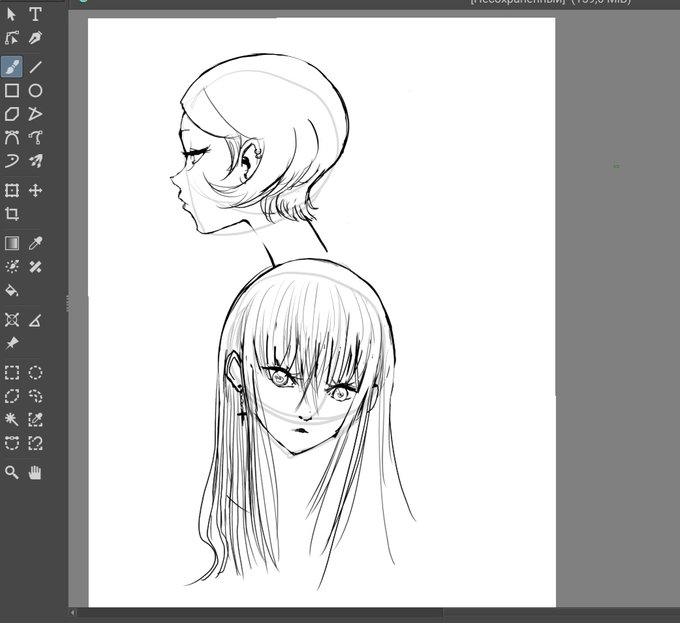
Task: Select the Freehand Selection lasso tool
Action: click(x=35, y=396)
